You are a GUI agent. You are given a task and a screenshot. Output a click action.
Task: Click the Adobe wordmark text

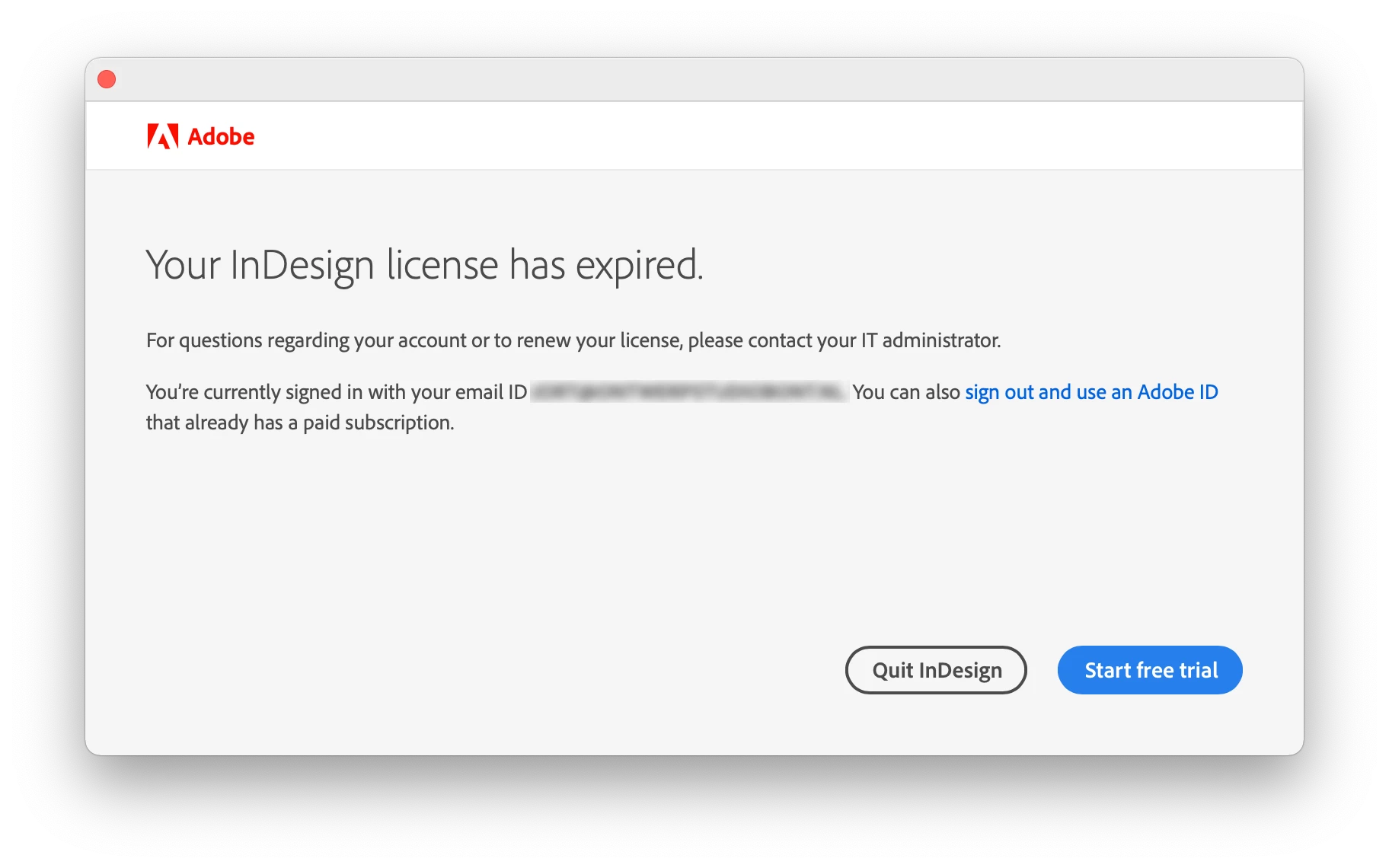(x=221, y=137)
